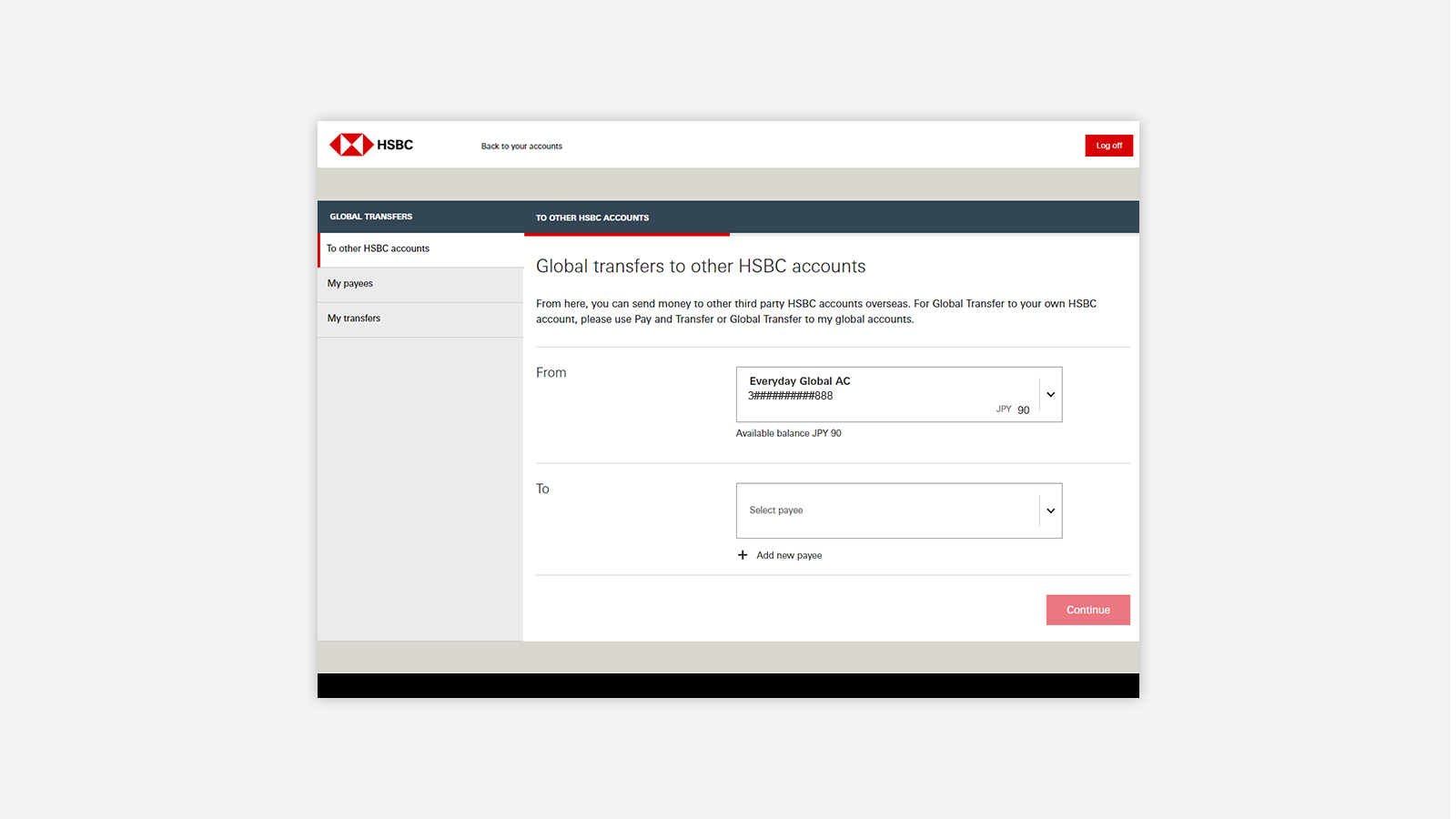Go to My payees in sidebar
1456x819 pixels.
point(420,285)
